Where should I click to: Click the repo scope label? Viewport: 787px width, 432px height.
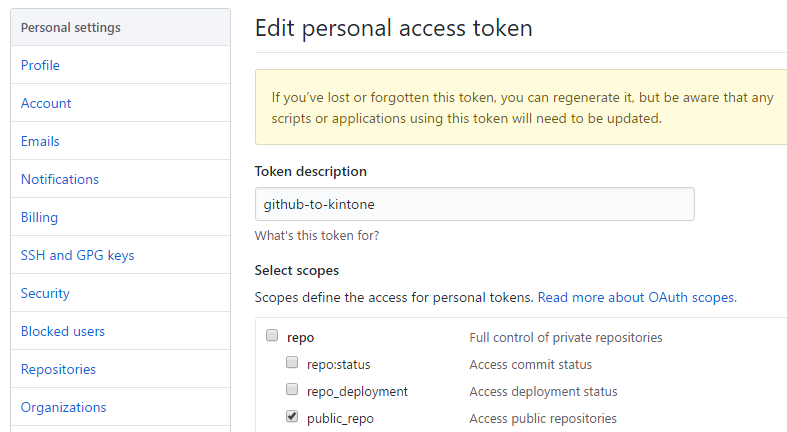(300, 338)
